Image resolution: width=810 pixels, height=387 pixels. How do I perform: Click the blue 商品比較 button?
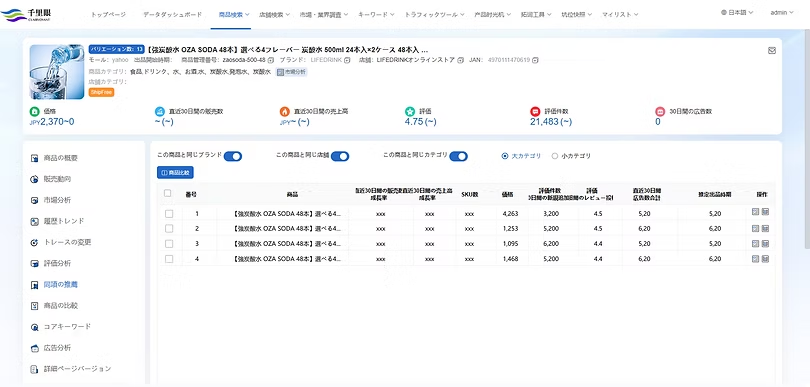(175, 173)
